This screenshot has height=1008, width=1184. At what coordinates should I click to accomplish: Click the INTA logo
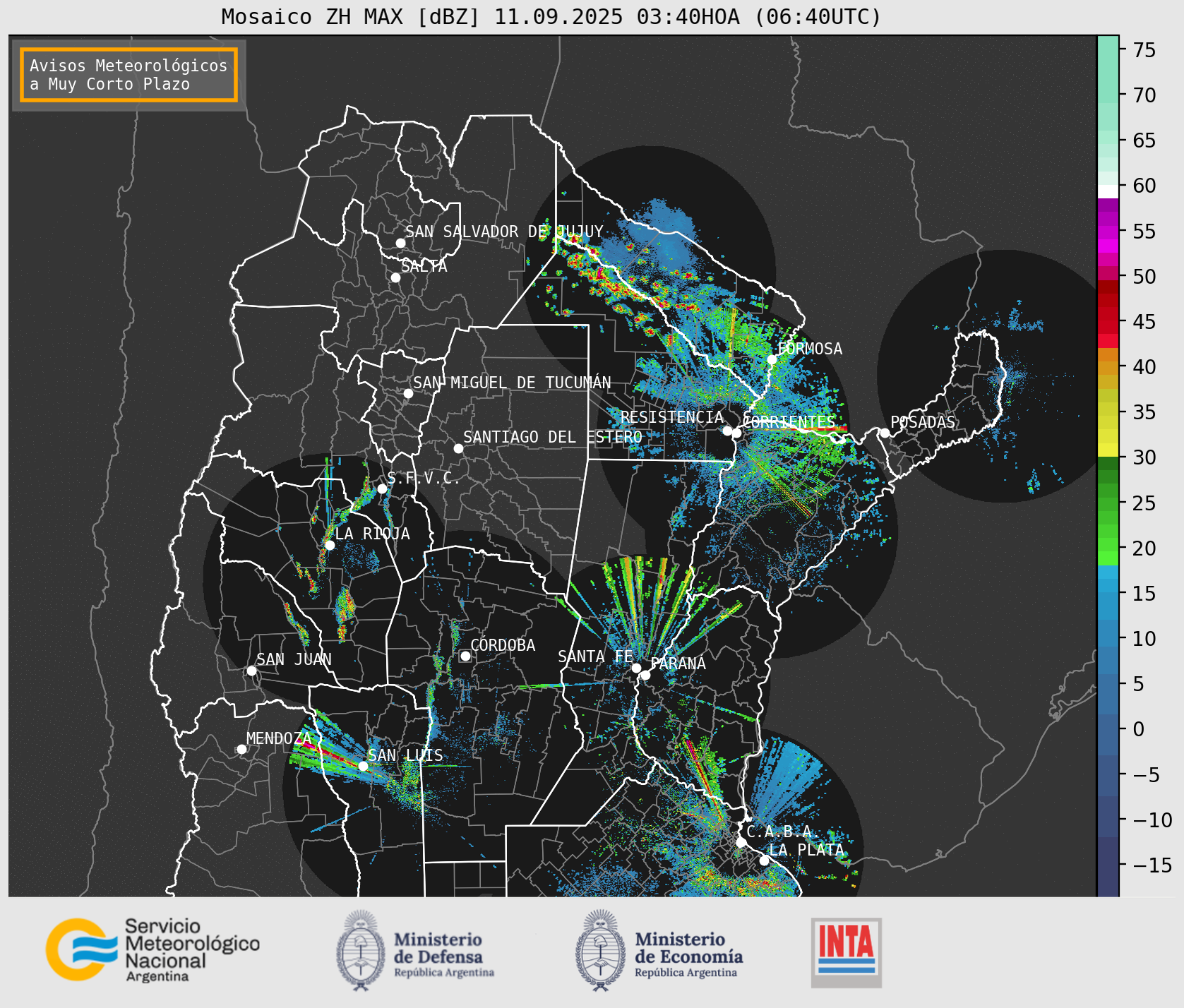click(x=847, y=952)
